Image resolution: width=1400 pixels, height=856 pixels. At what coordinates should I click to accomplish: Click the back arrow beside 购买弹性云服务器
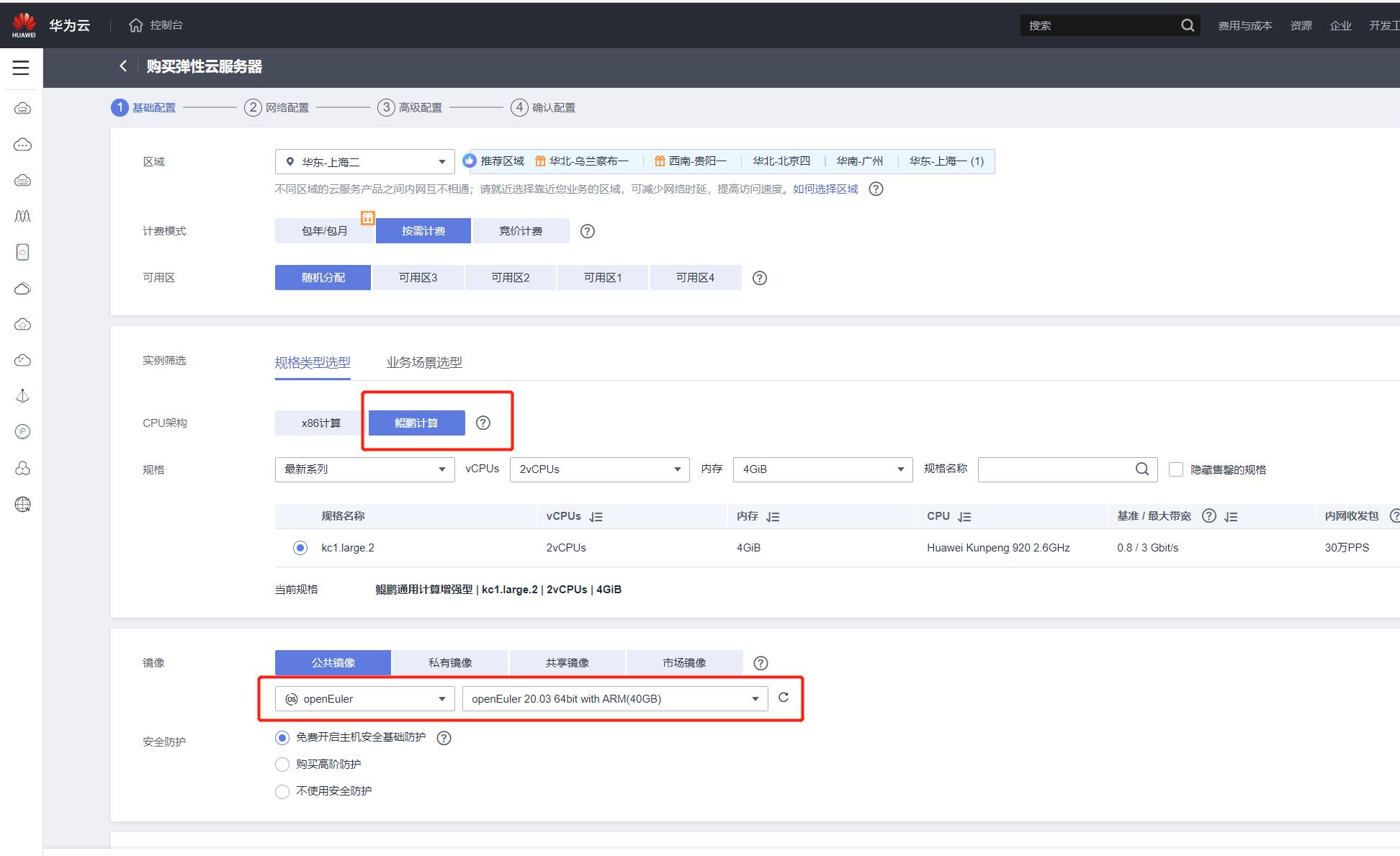[123, 66]
